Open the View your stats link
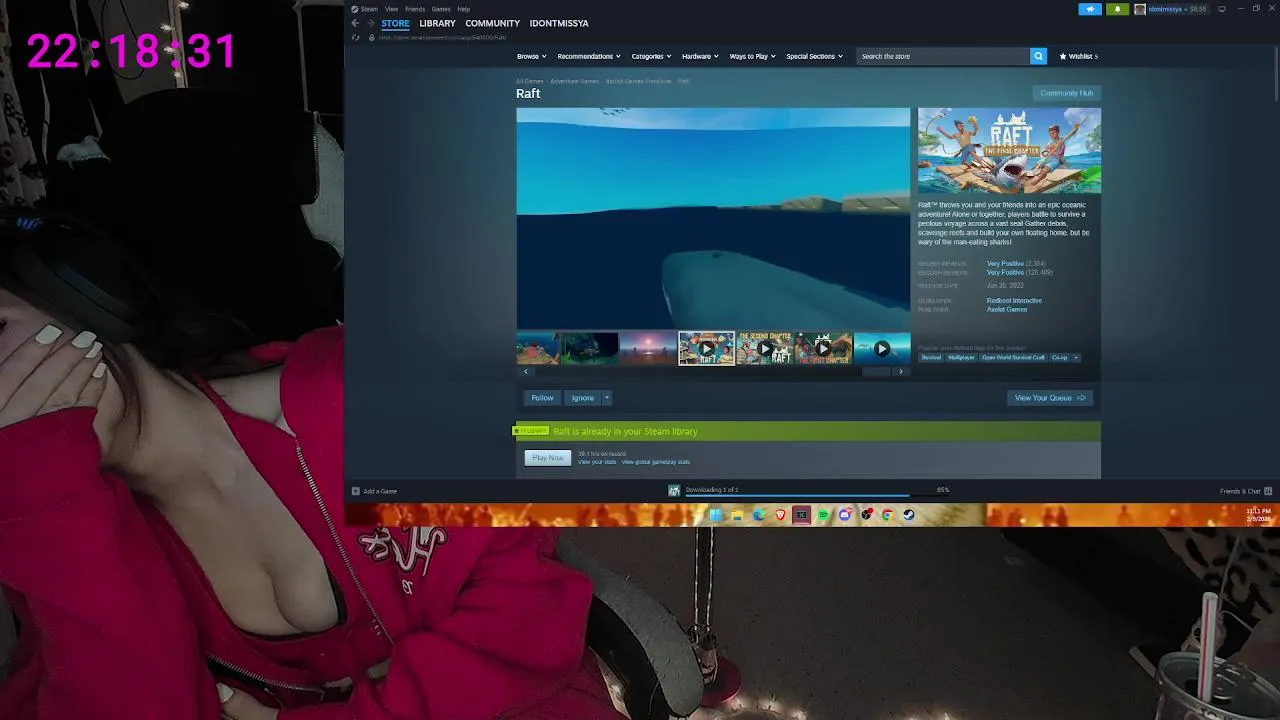This screenshot has width=1280, height=720. click(597, 462)
